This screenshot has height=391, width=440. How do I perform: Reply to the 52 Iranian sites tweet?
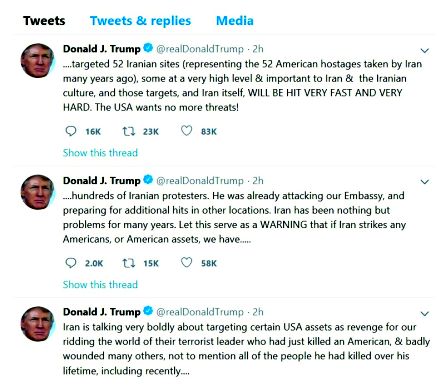(71, 131)
